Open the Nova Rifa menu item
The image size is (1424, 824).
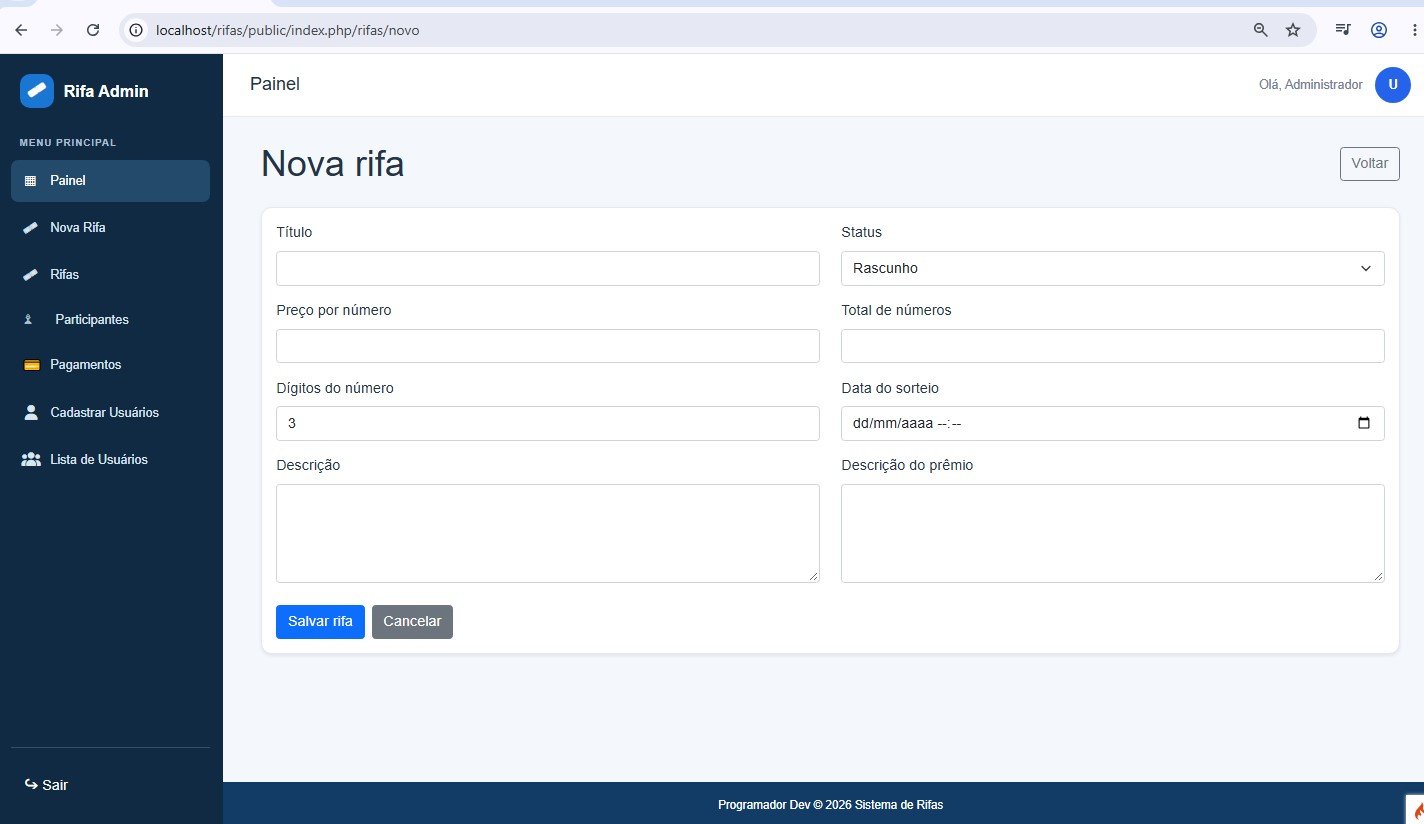pyautogui.click(x=110, y=228)
